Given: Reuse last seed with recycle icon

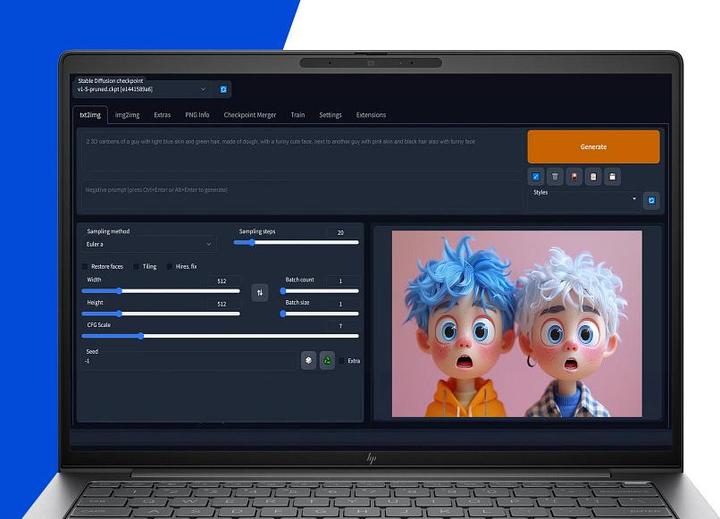Looking at the screenshot, I should 326,360.
